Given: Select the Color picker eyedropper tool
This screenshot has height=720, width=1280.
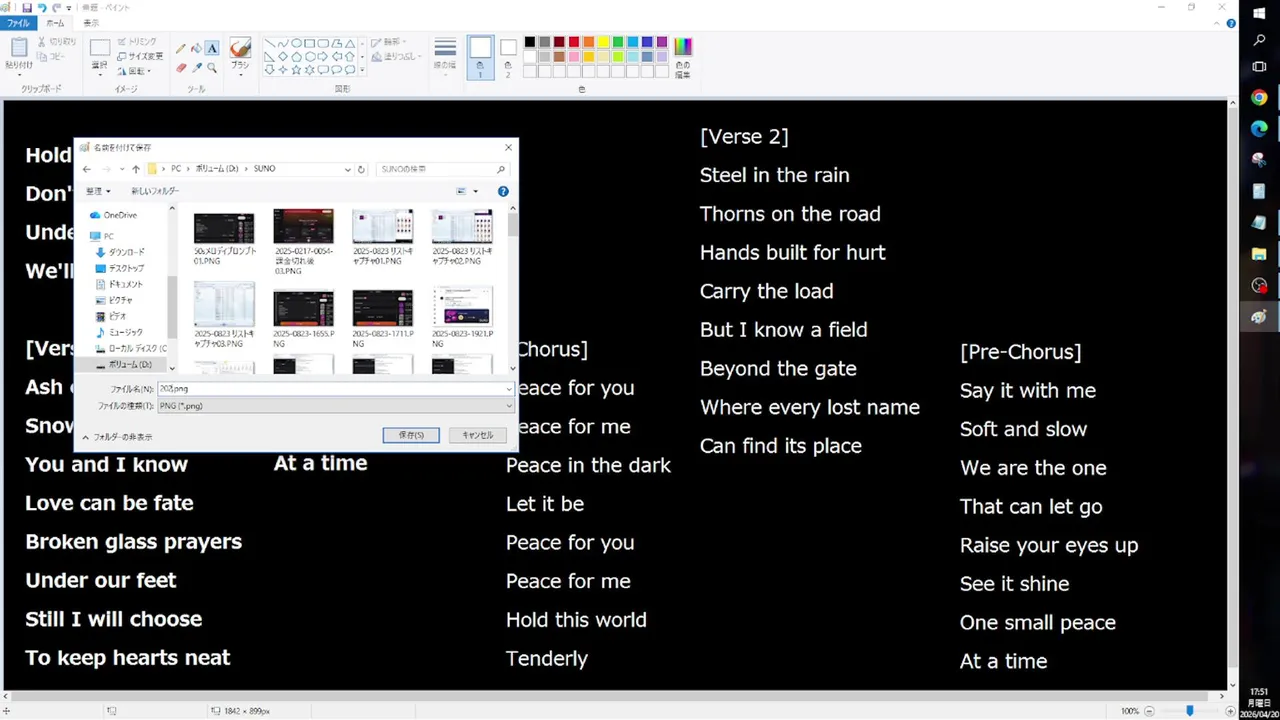Looking at the screenshot, I should [197, 67].
